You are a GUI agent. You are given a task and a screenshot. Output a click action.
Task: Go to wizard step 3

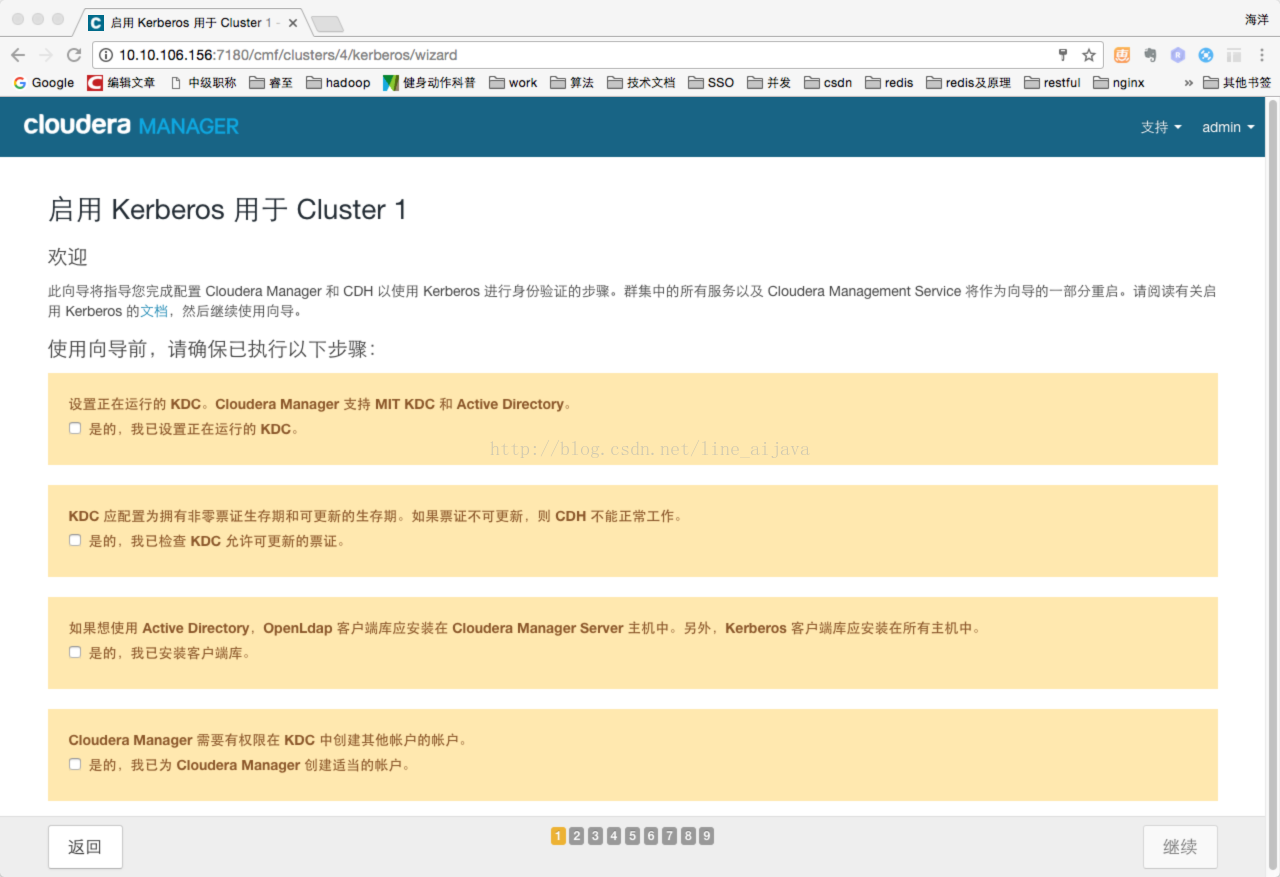click(595, 836)
